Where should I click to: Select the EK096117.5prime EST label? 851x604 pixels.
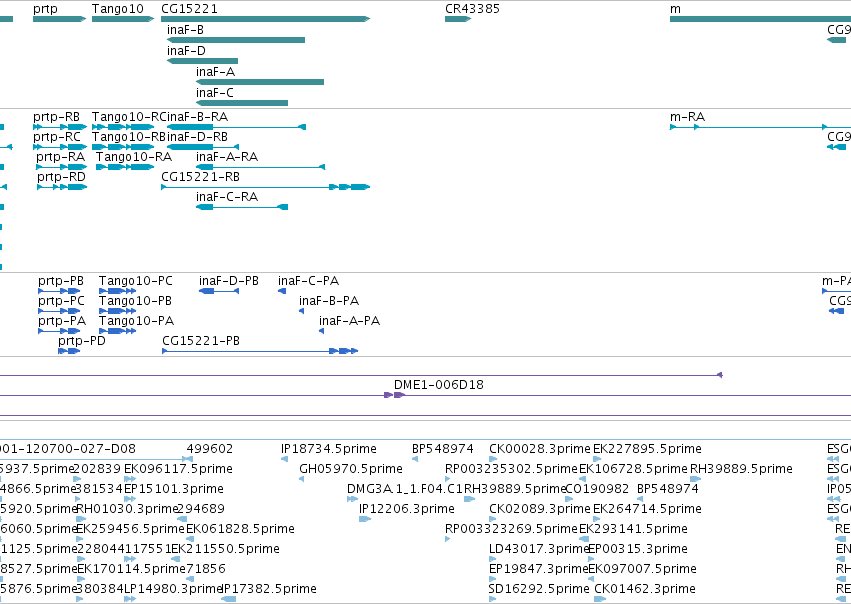click(179, 469)
